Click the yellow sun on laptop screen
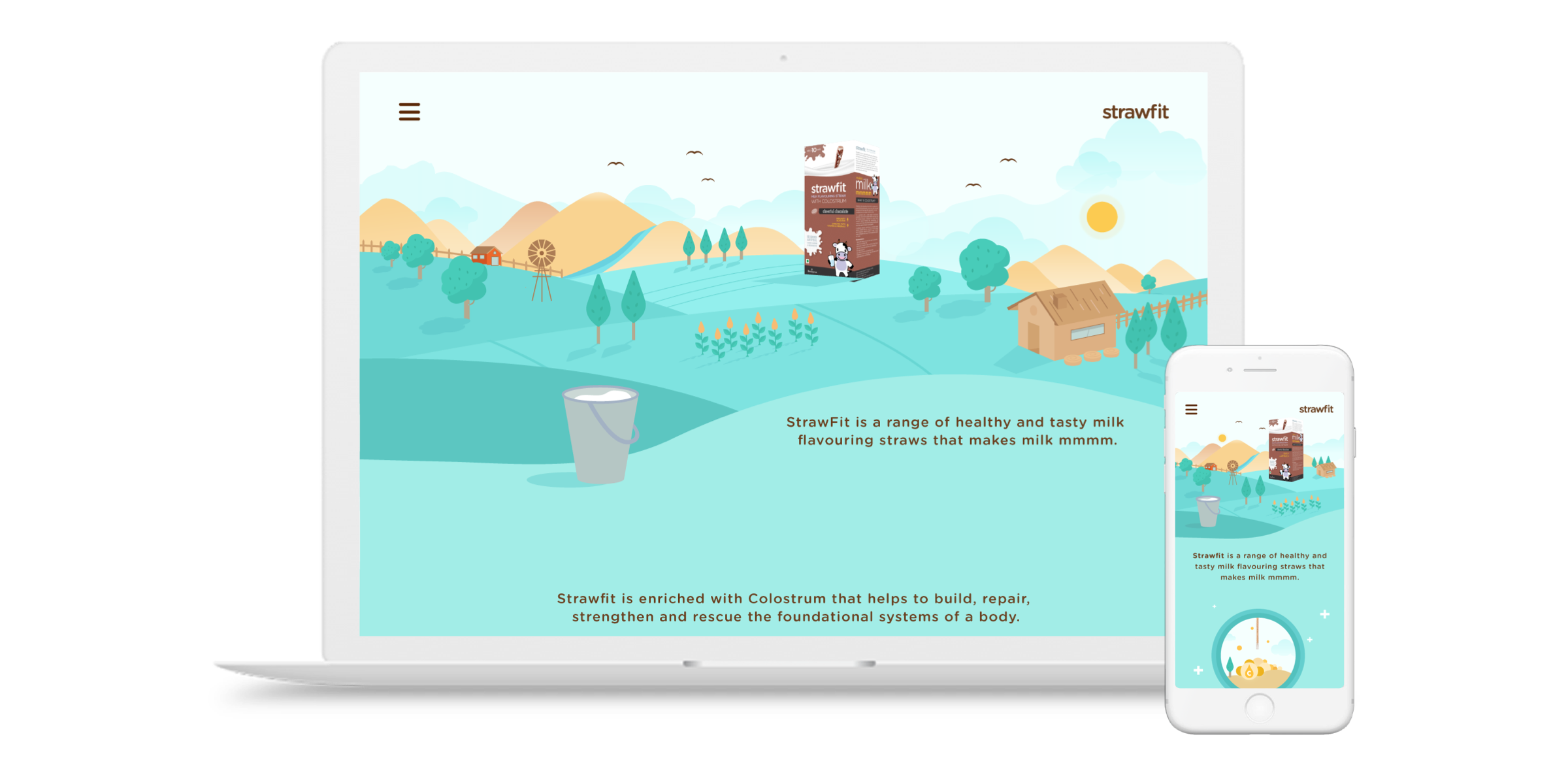 tap(1102, 217)
